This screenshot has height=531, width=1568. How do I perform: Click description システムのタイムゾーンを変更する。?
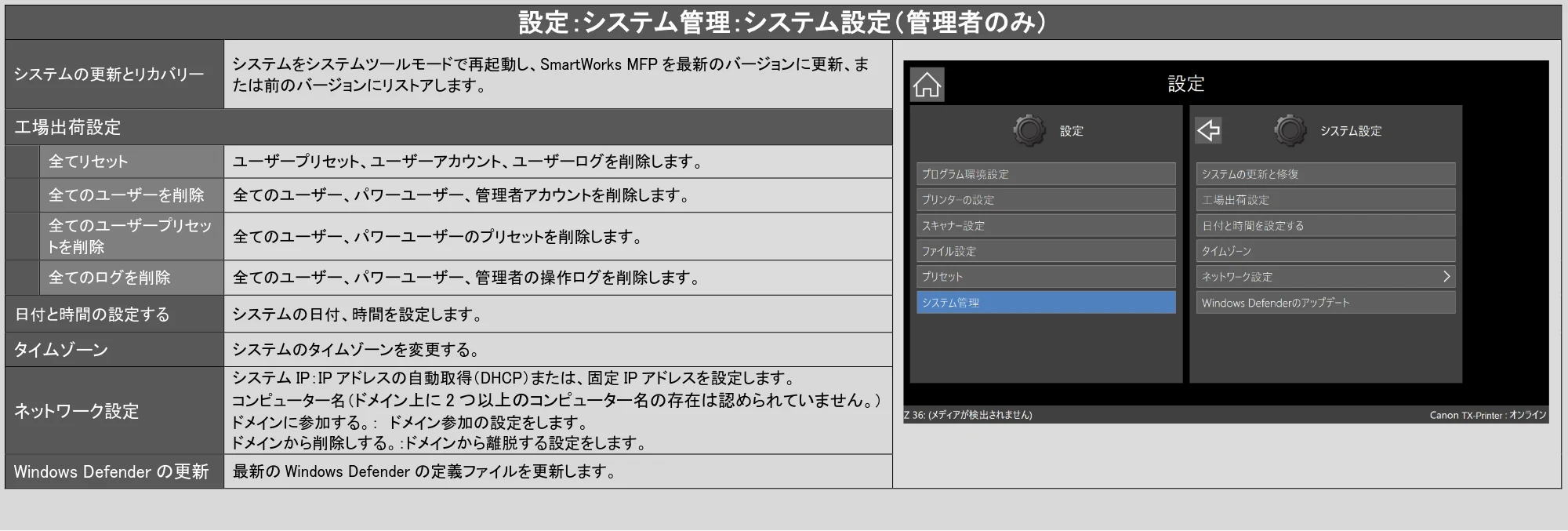pyautogui.click(x=355, y=350)
